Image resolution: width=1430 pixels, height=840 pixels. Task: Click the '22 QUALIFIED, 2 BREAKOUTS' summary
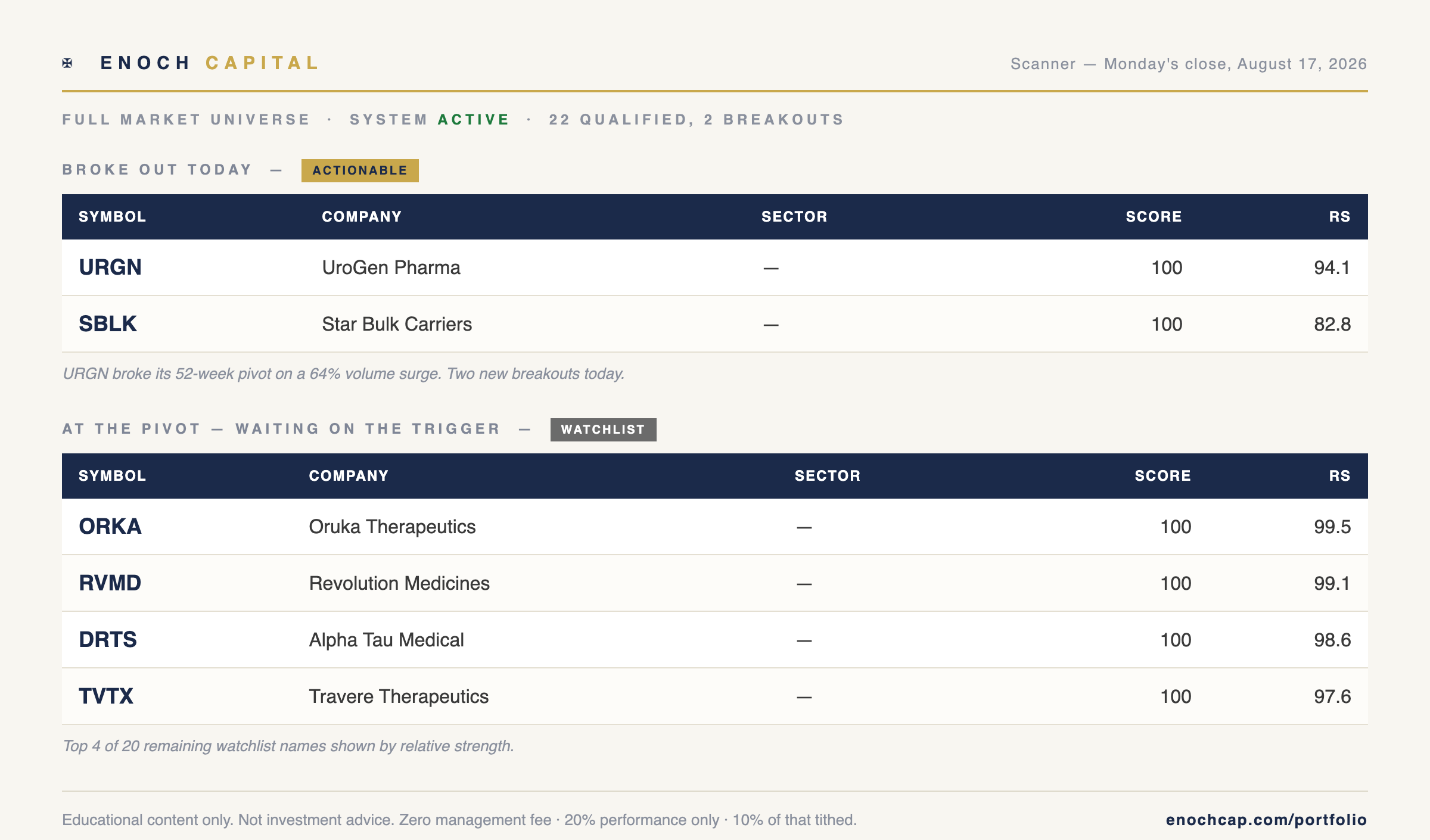[x=696, y=120]
